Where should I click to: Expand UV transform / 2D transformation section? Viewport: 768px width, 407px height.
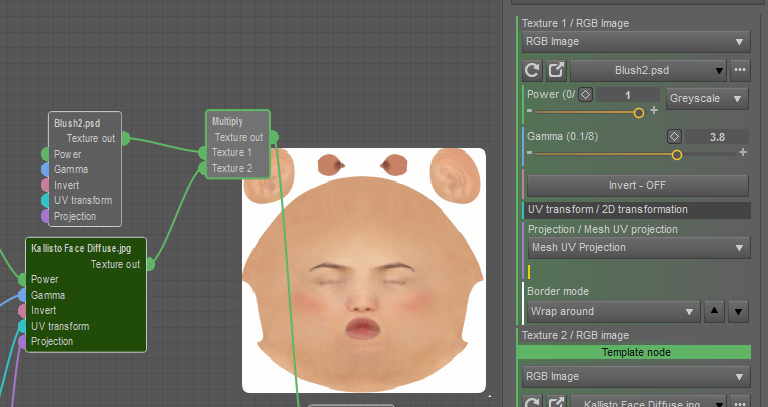pyautogui.click(x=637, y=210)
